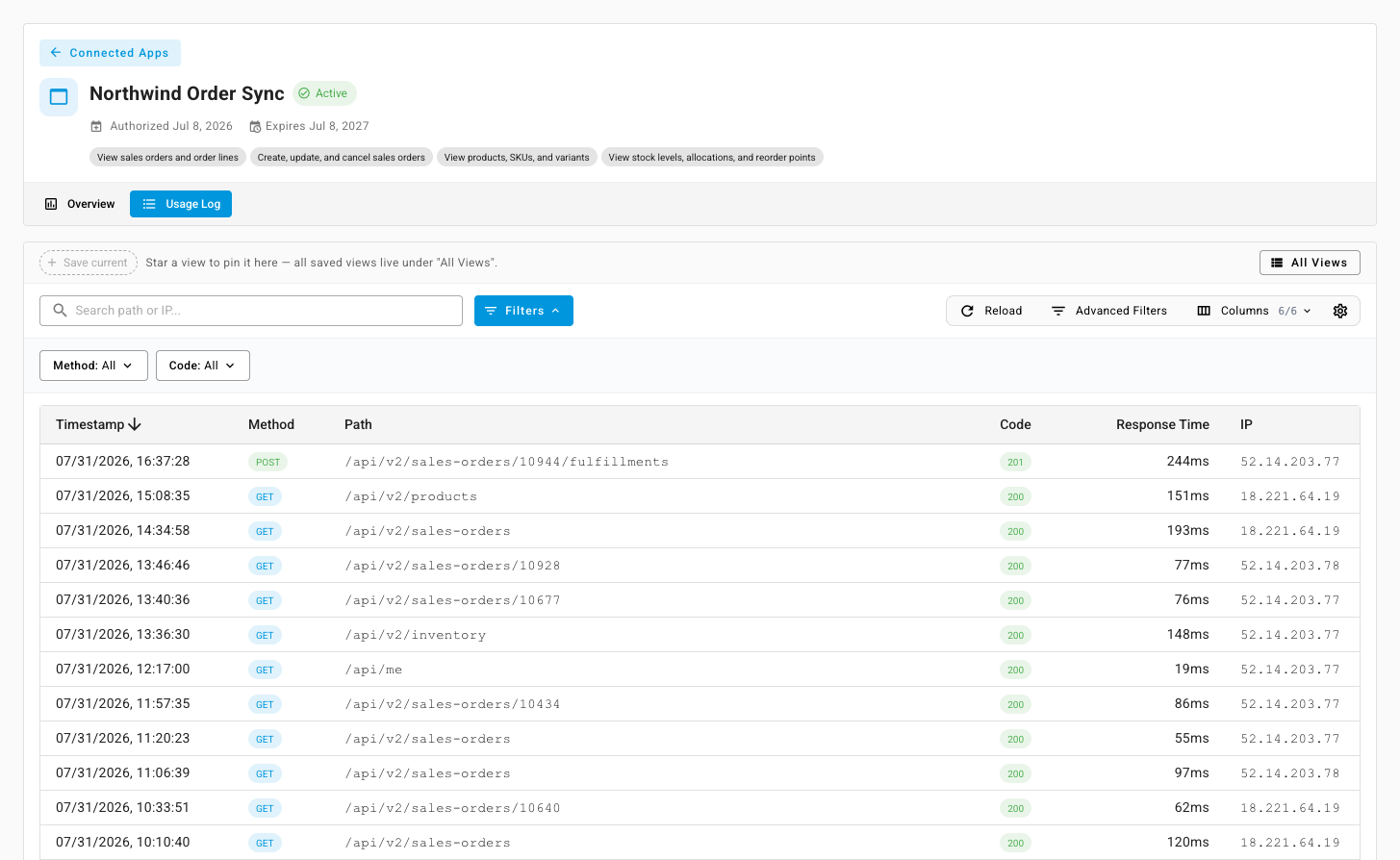Click the 201 status code badge
1400x860 pixels.
pos(1015,462)
